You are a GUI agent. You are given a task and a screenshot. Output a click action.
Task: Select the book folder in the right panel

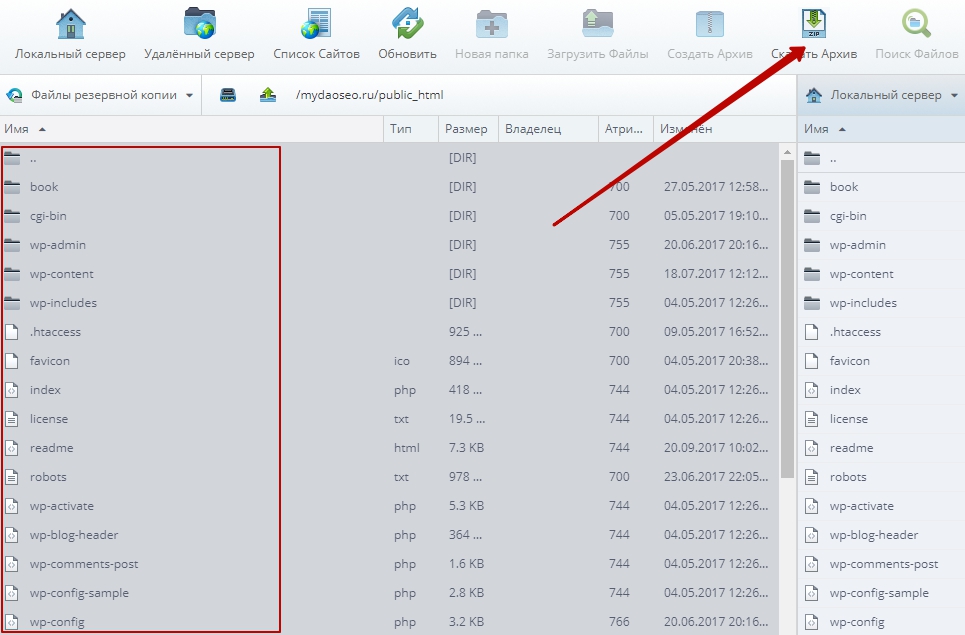tap(881, 186)
